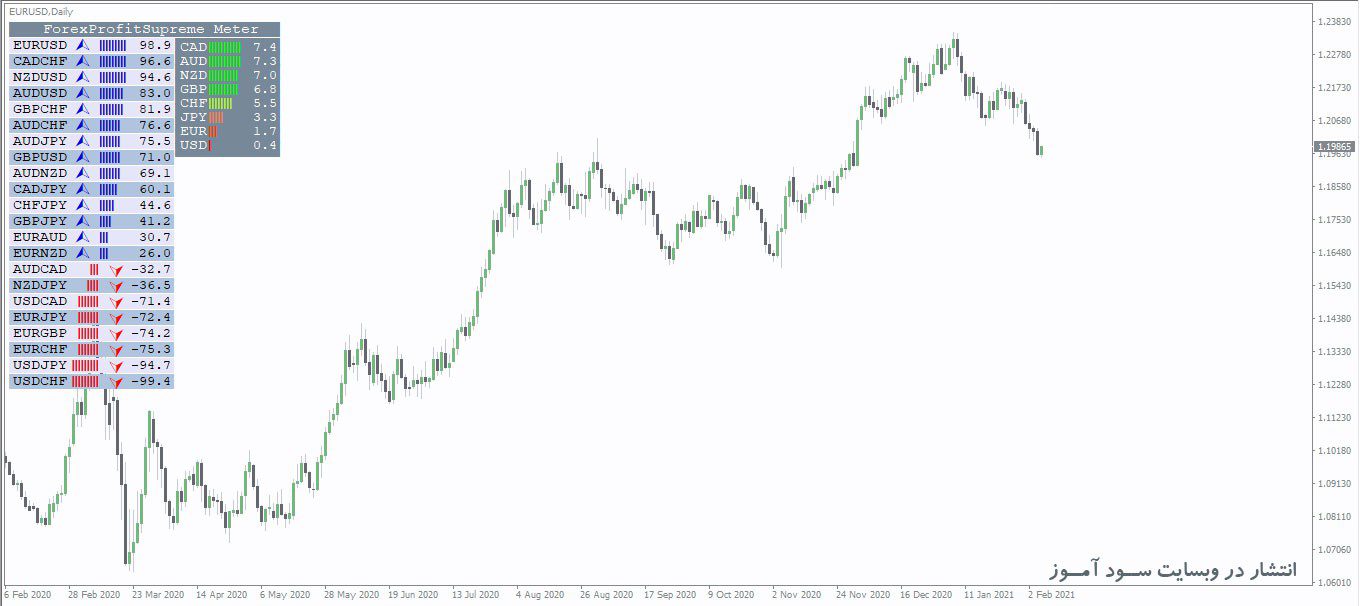Viewport: 1360px width, 606px height.
Task: Click the red arrow icon for EURGBP
Action: coord(115,334)
